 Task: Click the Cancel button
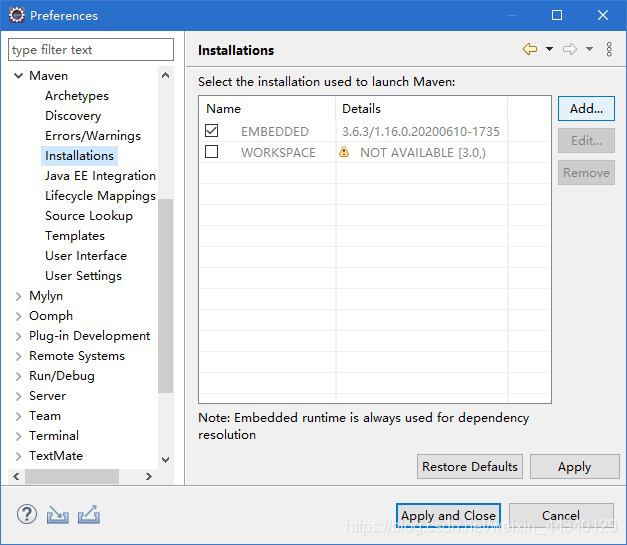point(561,515)
